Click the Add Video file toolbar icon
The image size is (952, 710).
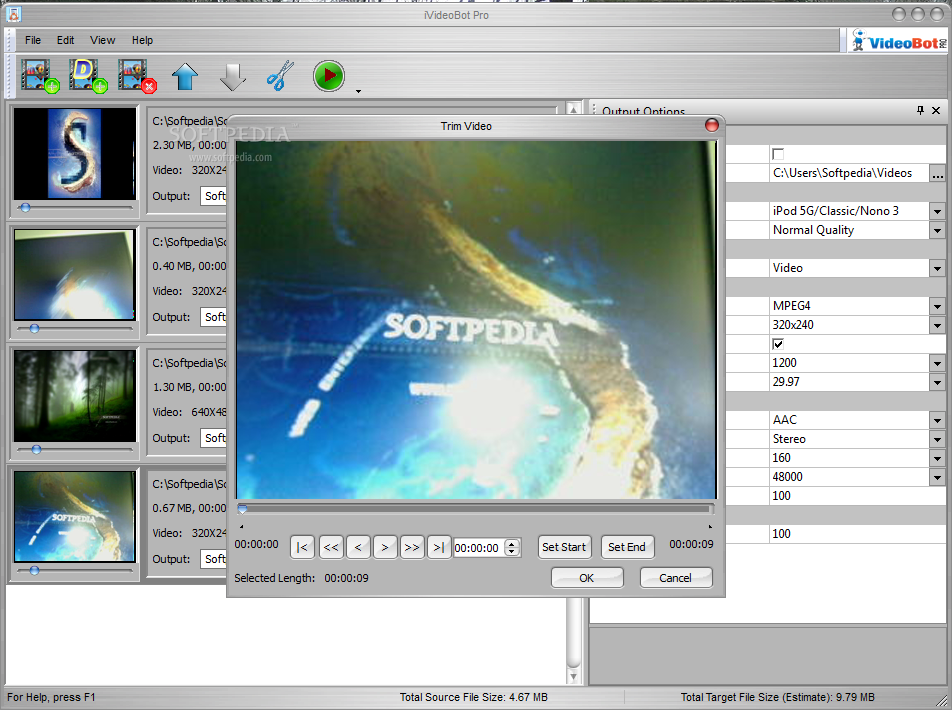39,76
